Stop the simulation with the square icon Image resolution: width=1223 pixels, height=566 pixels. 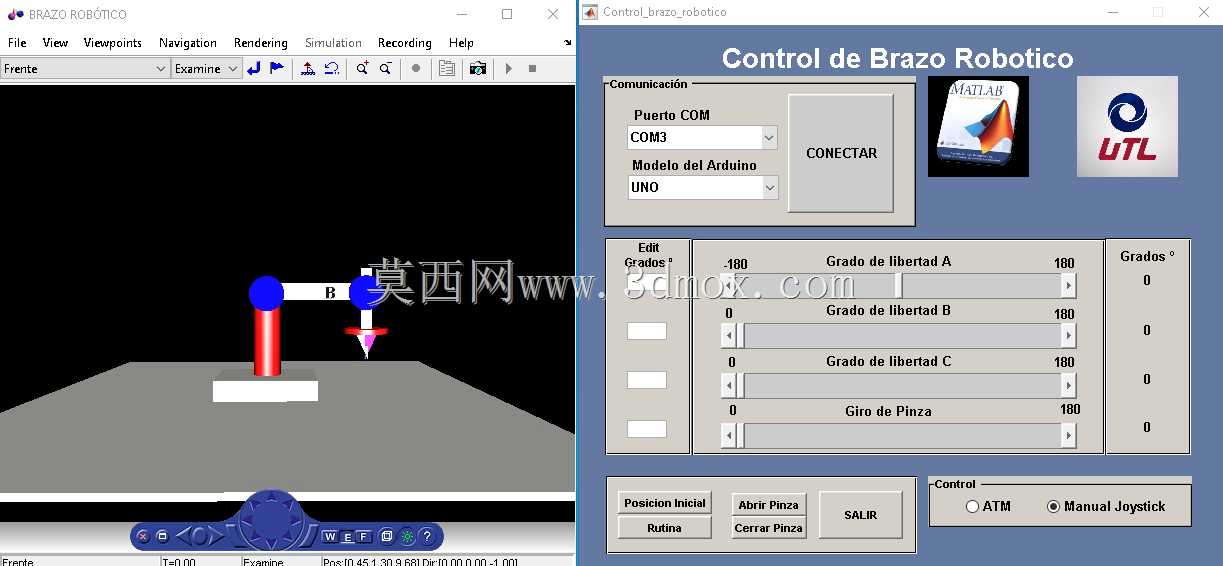coord(532,68)
